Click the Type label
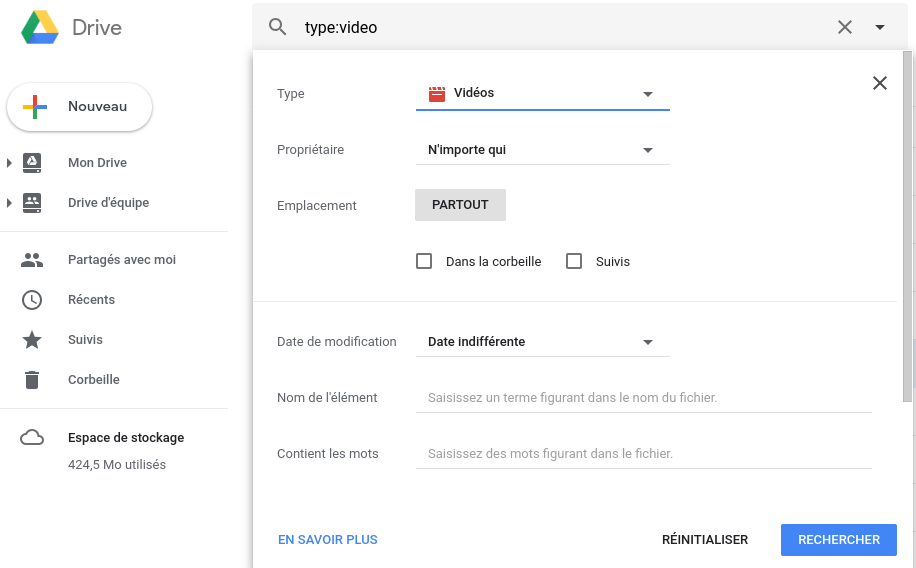Viewport: 916px width, 568px height. click(290, 93)
